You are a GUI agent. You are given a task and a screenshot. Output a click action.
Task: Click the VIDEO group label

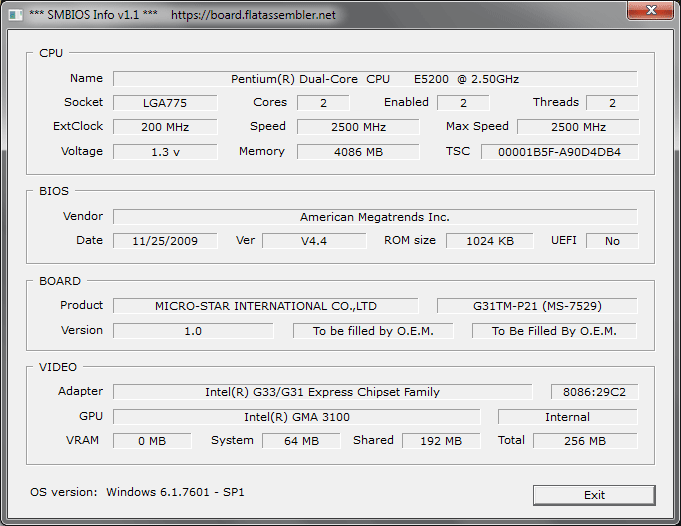click(x=58, y=367)
